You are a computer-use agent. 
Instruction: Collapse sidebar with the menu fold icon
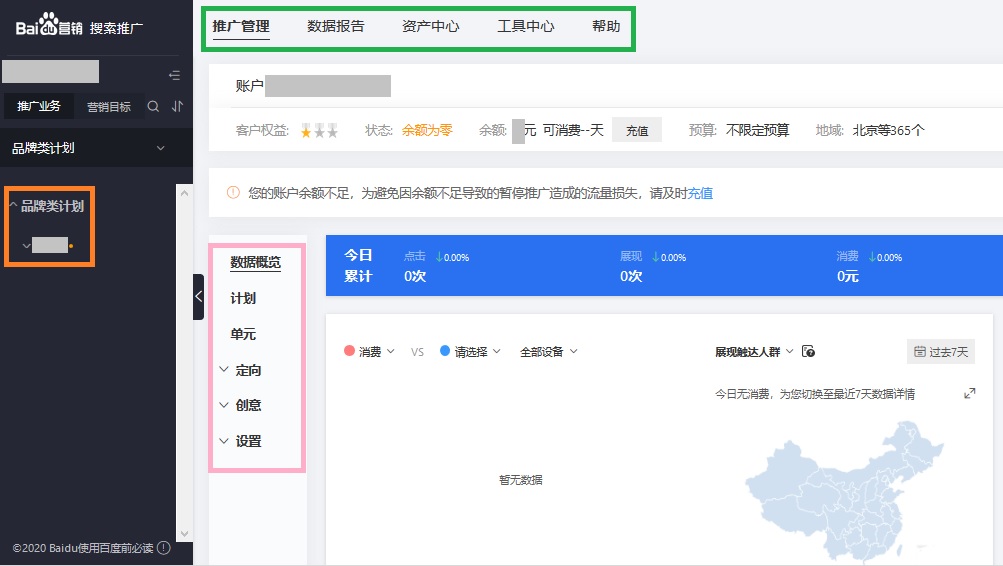(x=175, y=75)
